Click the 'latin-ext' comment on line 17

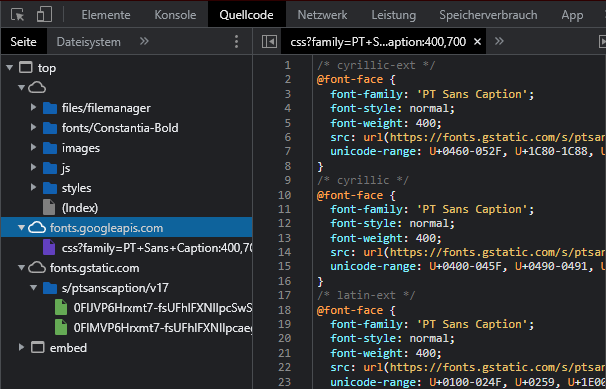click(x=366, y=296)
